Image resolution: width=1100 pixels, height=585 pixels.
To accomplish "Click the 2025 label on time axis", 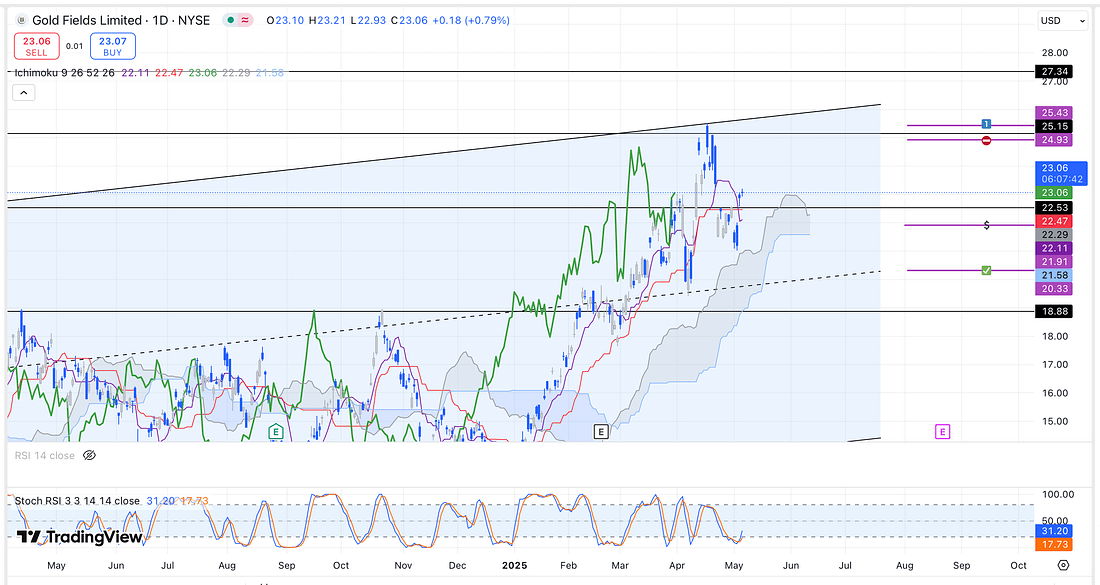I will (x=514, y=565).
